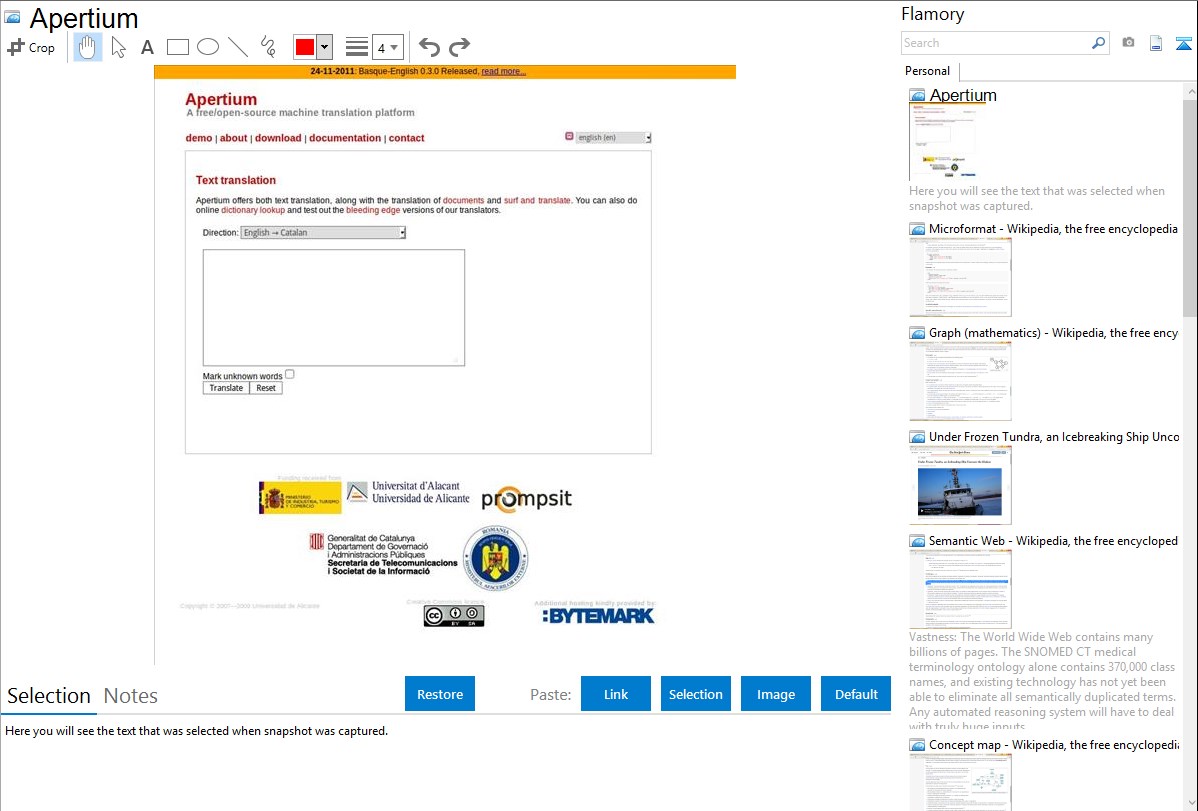Select the rectangle drawing tool
The width and height of the screenshot is (1198, 811).
pyautogui.click(x=177, y=47)
